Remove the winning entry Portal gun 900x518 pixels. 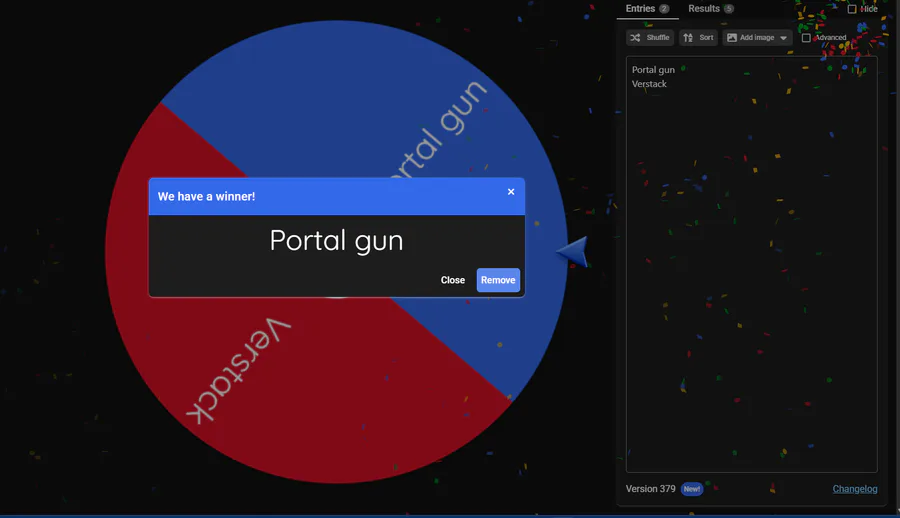point(498,280)
